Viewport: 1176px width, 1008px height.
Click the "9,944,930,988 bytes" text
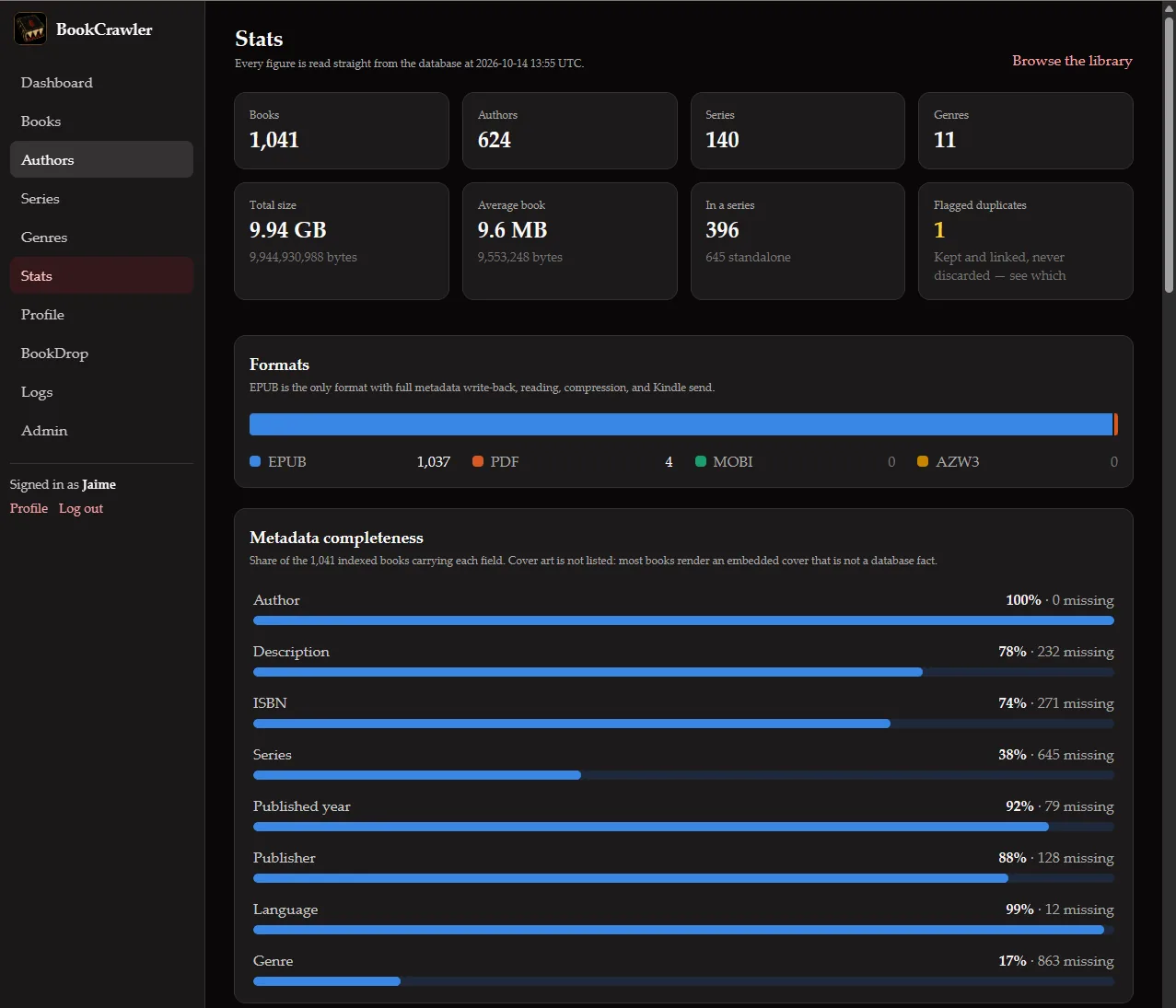pyautogui.click(x=303, y=258)
